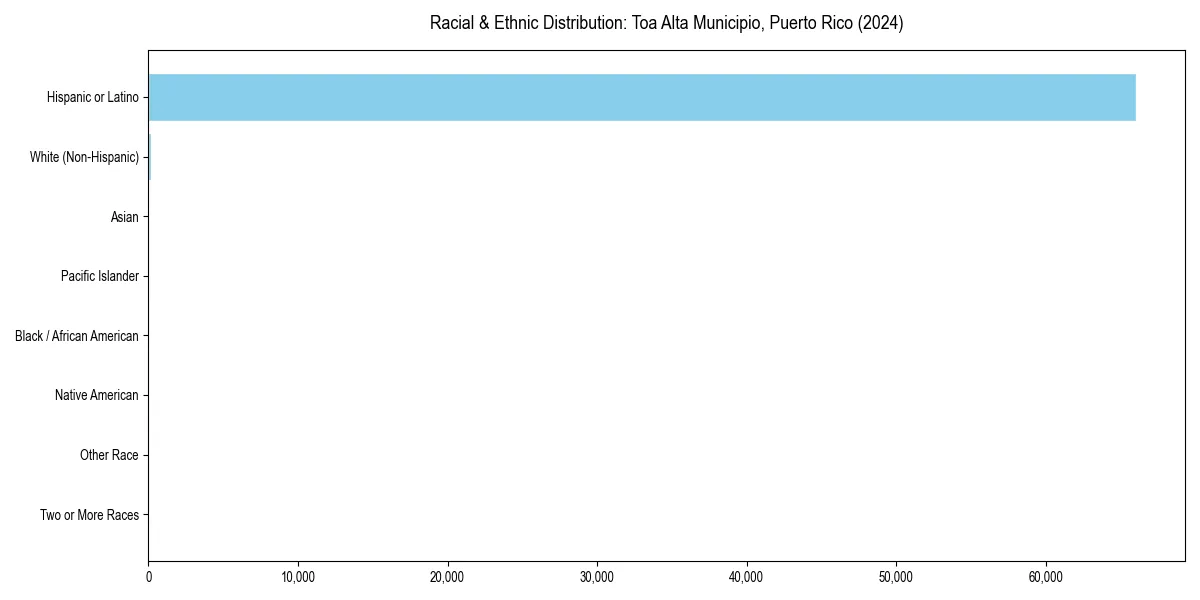Click the Hispanic or Latino bar
Viewport: 1200px width, 600px height.
tap(640, 97)
